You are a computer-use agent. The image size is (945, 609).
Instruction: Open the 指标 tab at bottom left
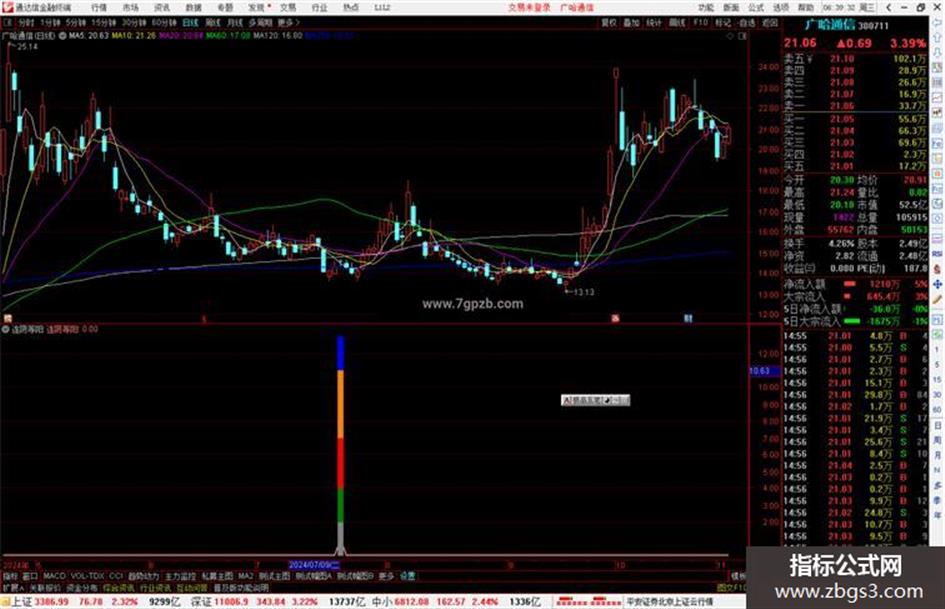(10, 576)
